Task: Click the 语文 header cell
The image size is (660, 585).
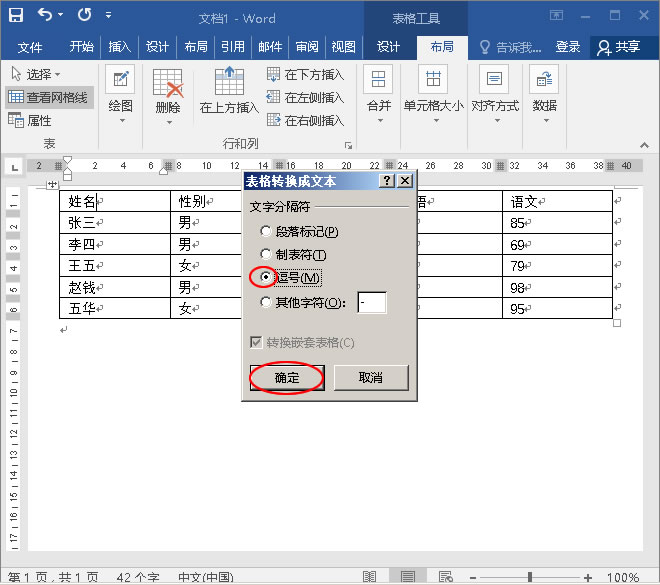Action: 557,201
